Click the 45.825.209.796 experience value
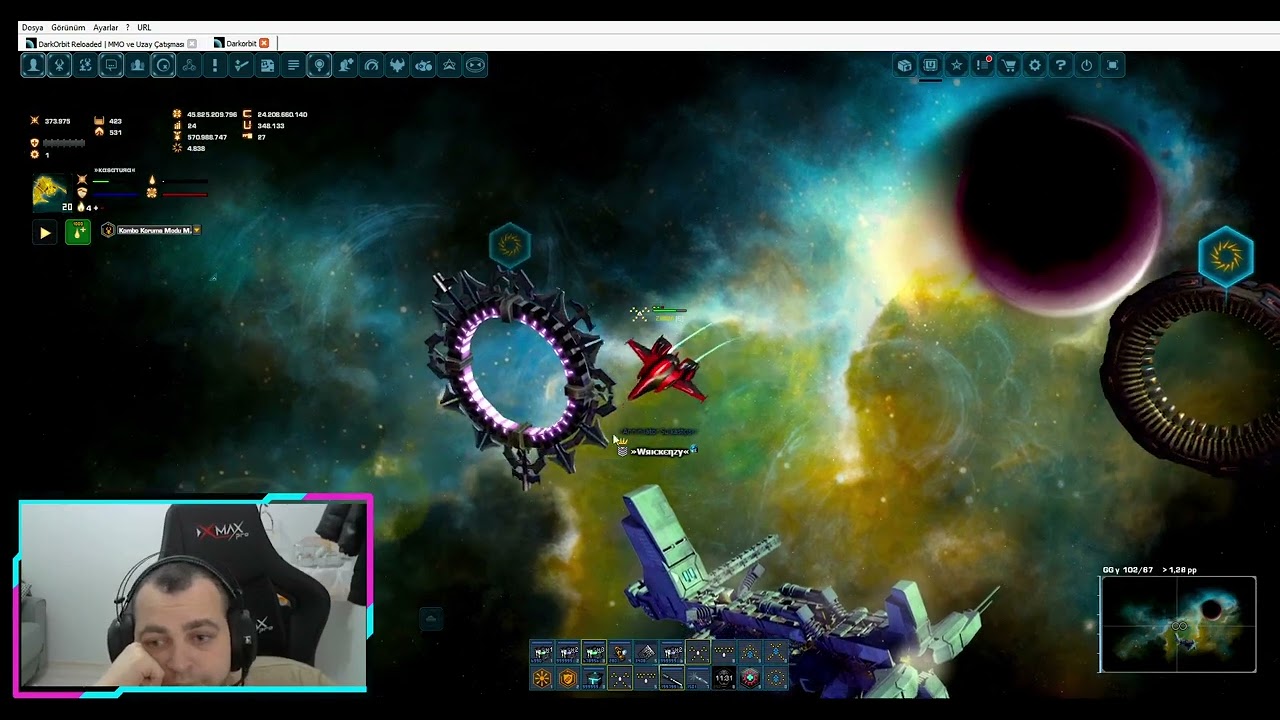The image size is (1280, 720). point(212,114)
